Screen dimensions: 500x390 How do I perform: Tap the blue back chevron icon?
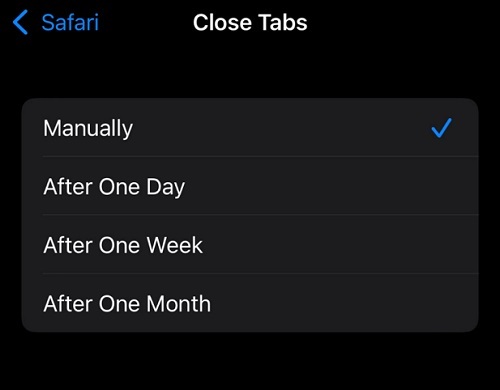(20, 22)
